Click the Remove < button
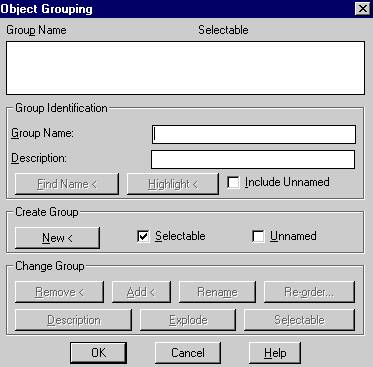 [59, 292]
